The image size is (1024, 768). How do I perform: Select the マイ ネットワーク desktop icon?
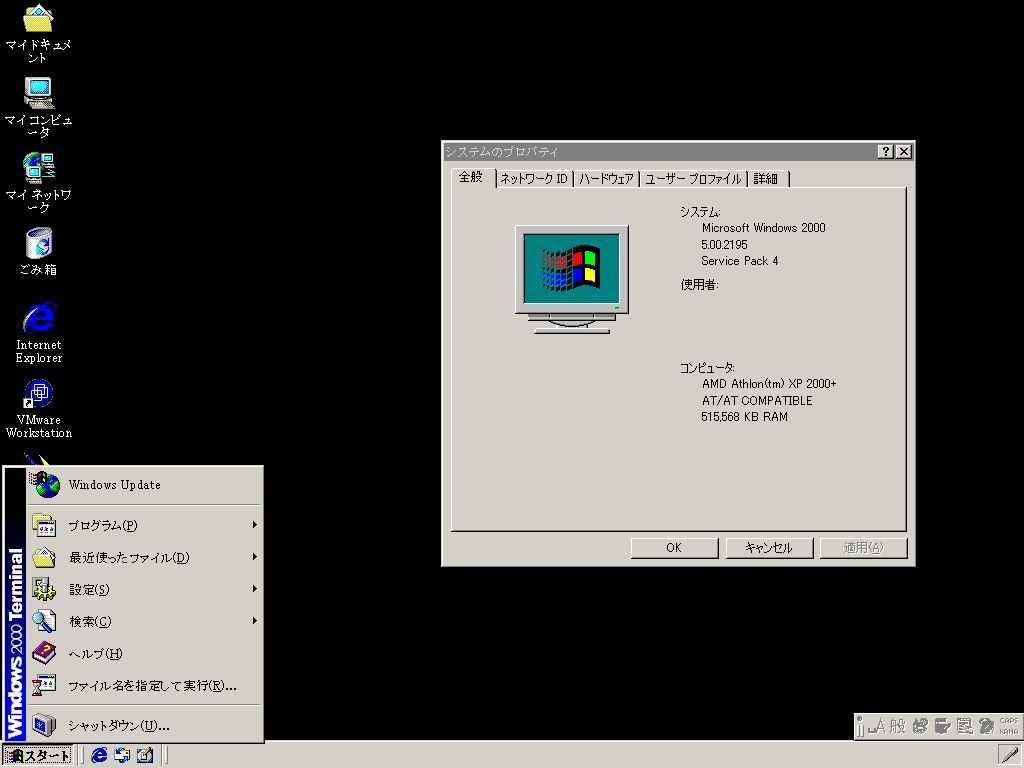click(38, 183)
